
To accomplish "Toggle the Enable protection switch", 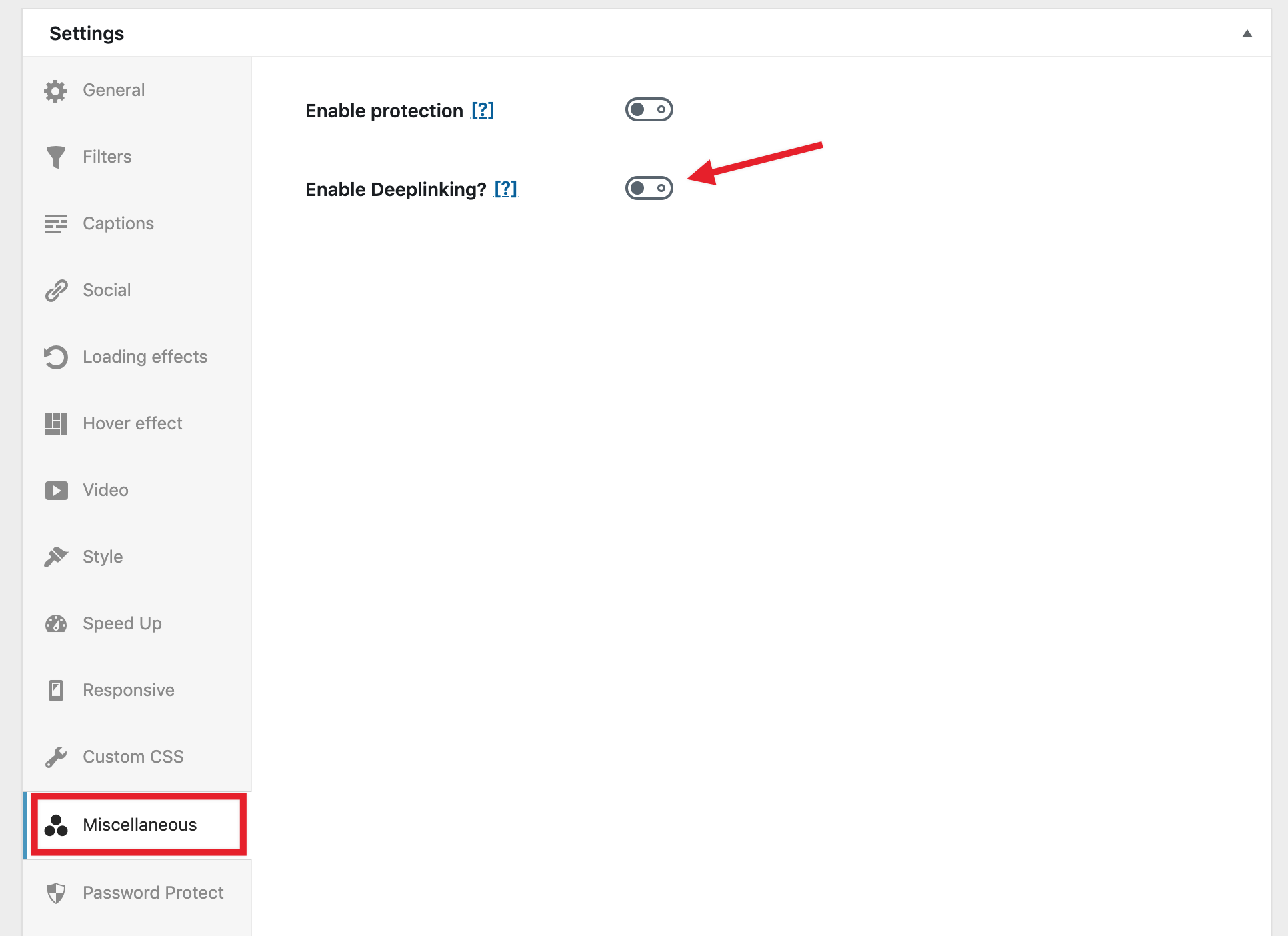I will (x=649, y=109).
